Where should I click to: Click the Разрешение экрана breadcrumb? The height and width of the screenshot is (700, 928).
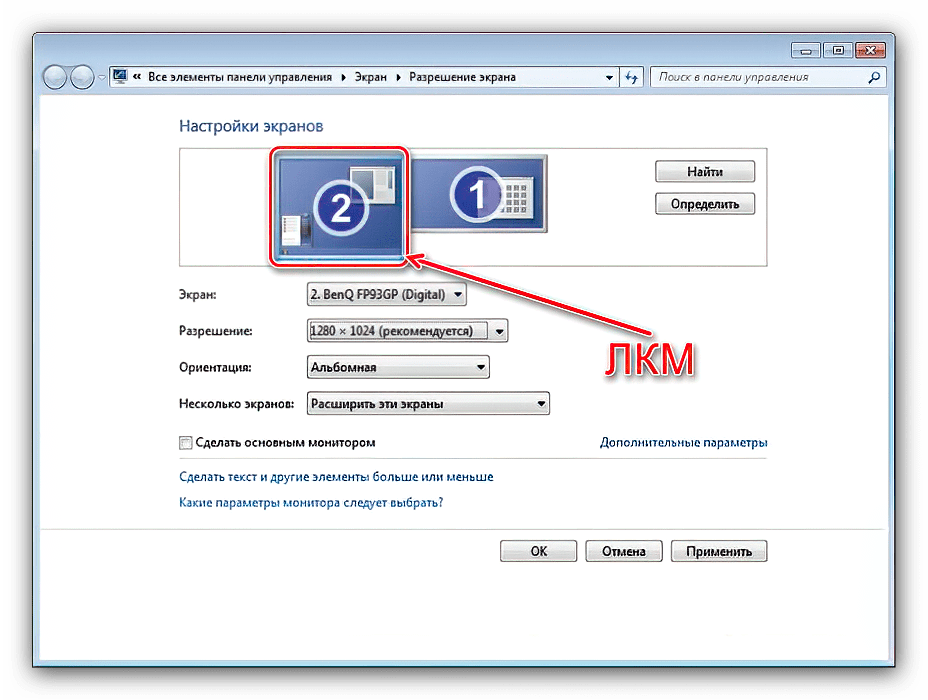click(462, 77)
